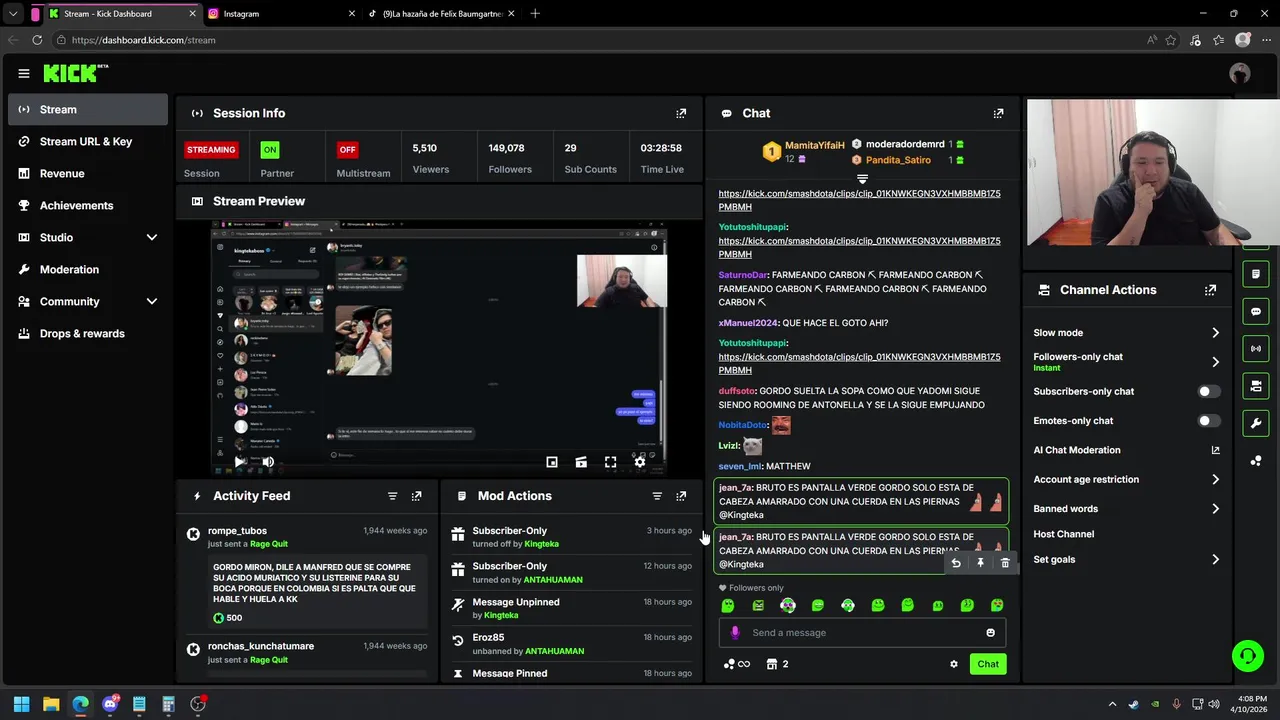The height and width of the screenshot is (720, 1280).
Task: Open the wrench tools widget in right strip
Action: [1256, 423]
